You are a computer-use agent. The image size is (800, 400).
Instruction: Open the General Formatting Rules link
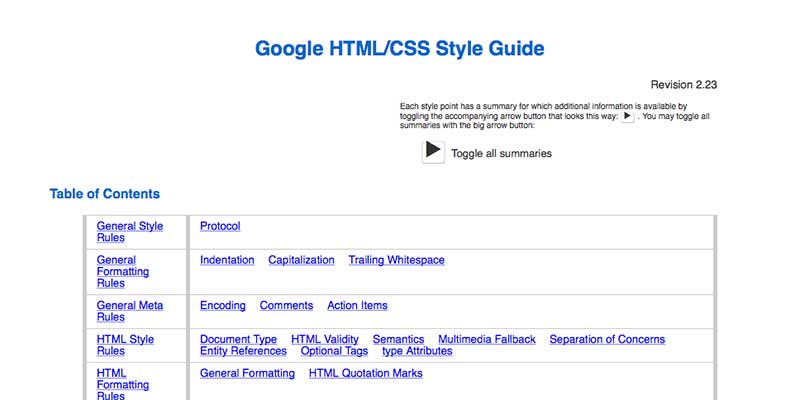[x=123, y=271]
